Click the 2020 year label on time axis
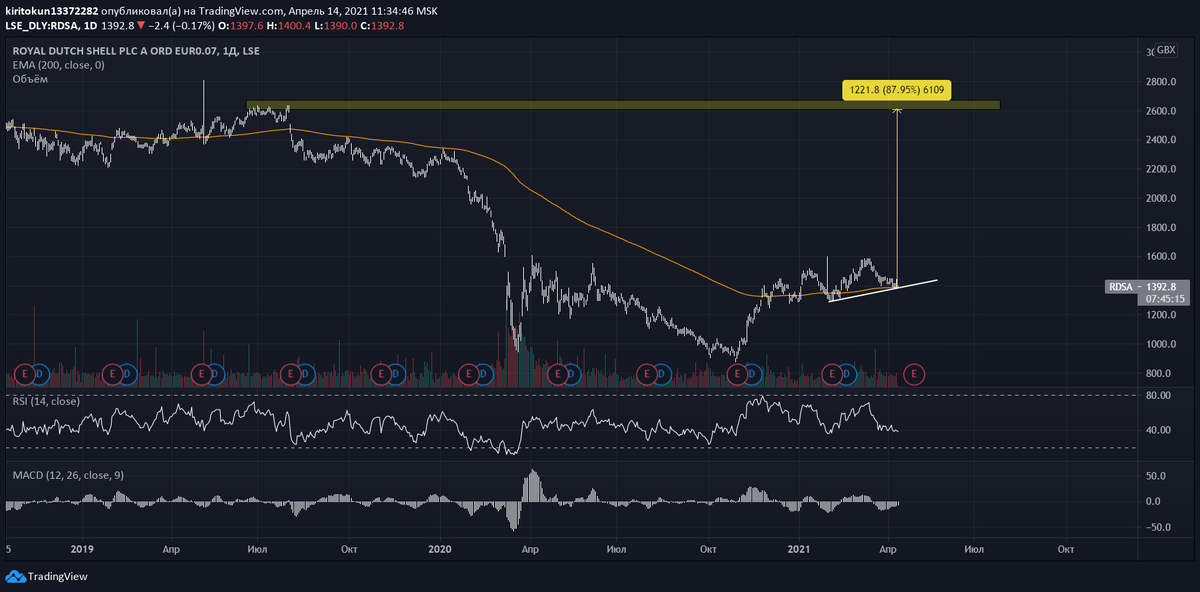 tap(440, 549)
